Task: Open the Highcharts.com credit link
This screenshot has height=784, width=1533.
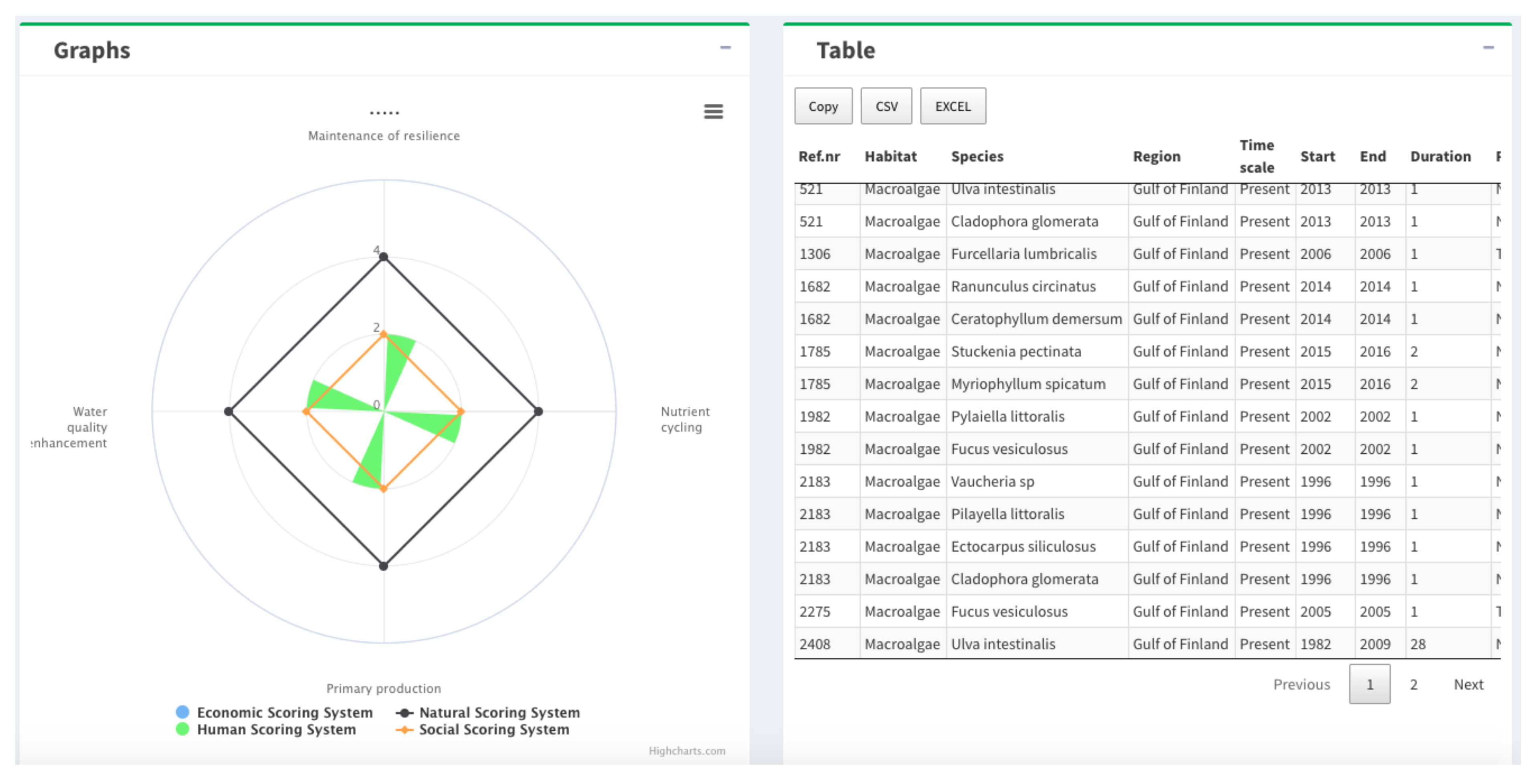Action: click(x=686, y=751)
